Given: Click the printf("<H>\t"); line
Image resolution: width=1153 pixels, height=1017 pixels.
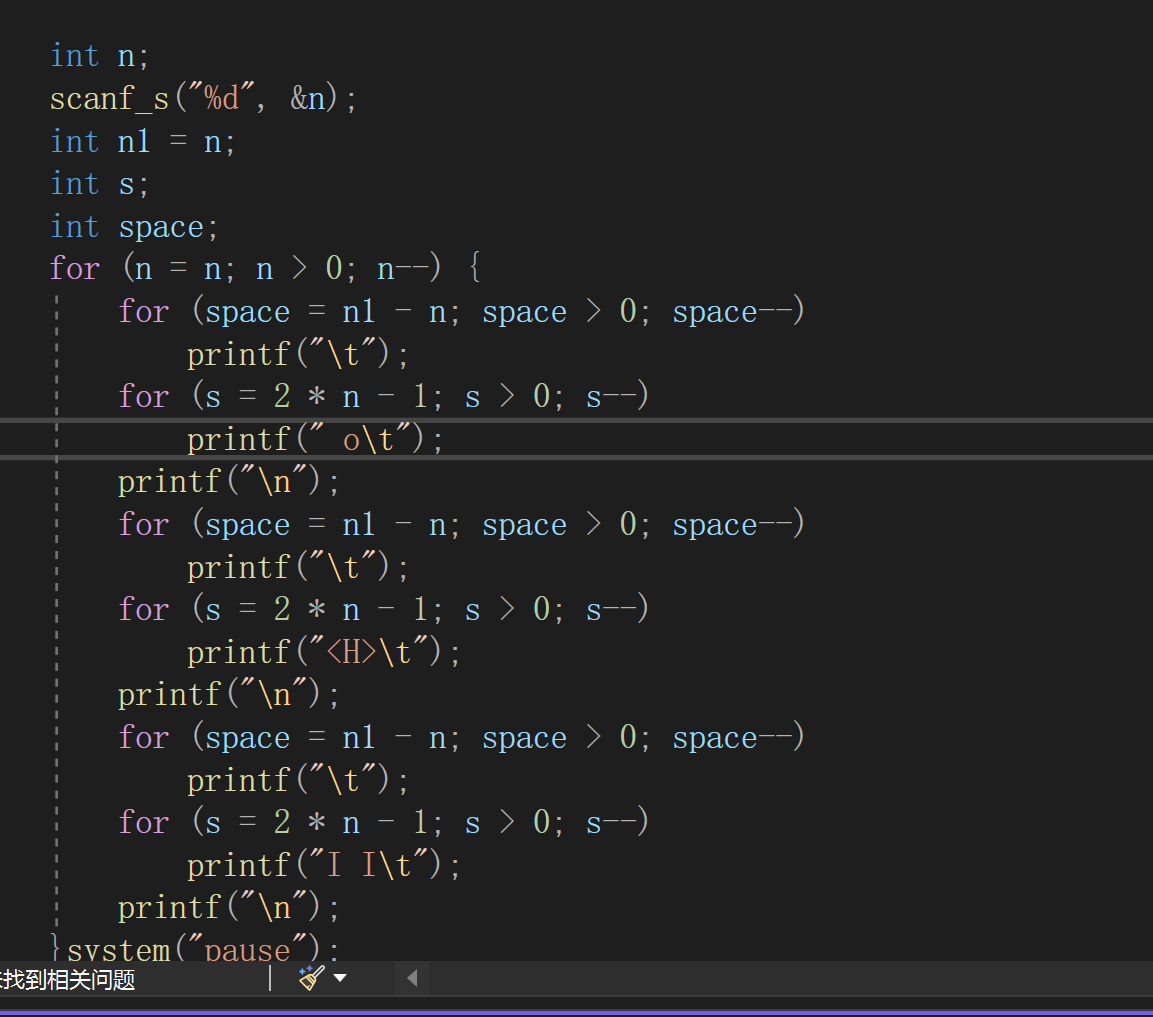Looking at the screenshot, I should 324,652.
